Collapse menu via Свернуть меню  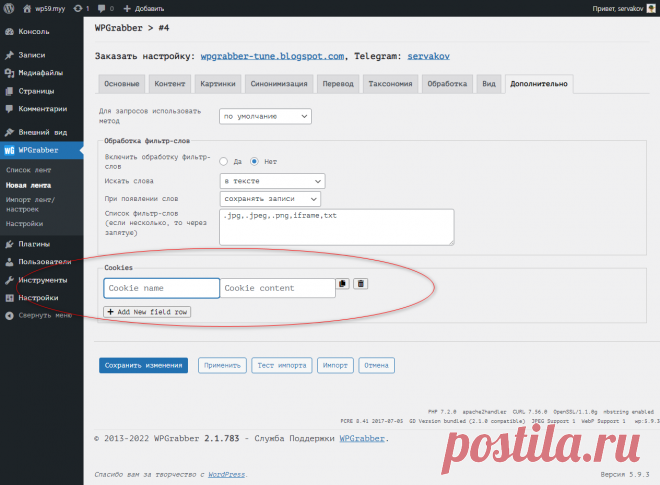pos(45,315)
